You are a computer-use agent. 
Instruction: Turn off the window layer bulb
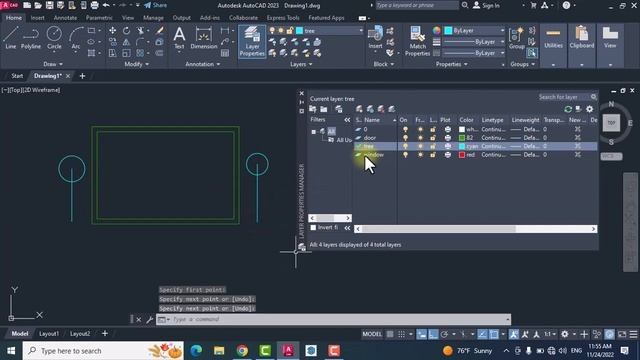click(x=405, y=155)
